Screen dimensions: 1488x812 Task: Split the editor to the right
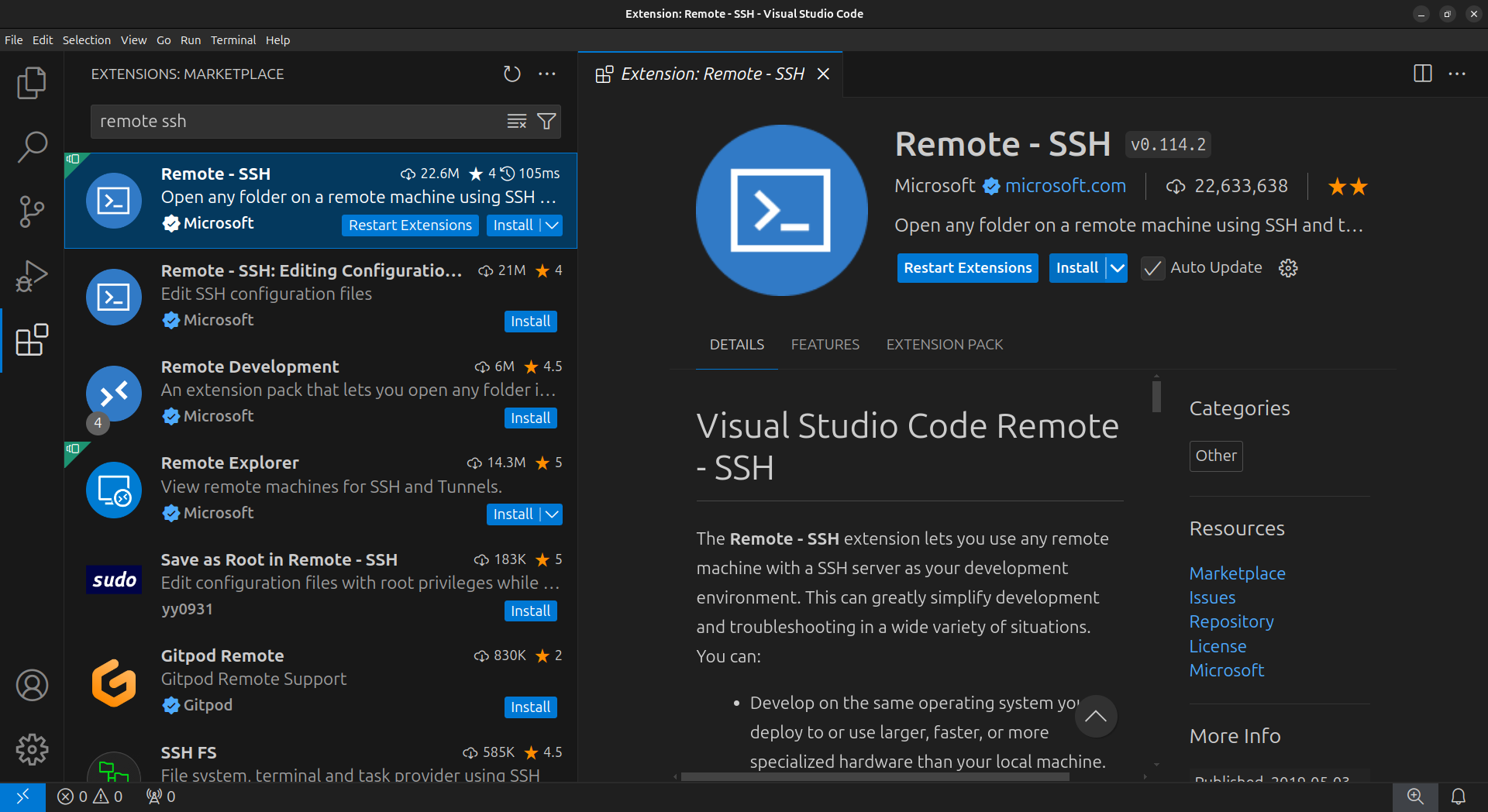[x=1422, y=74]
